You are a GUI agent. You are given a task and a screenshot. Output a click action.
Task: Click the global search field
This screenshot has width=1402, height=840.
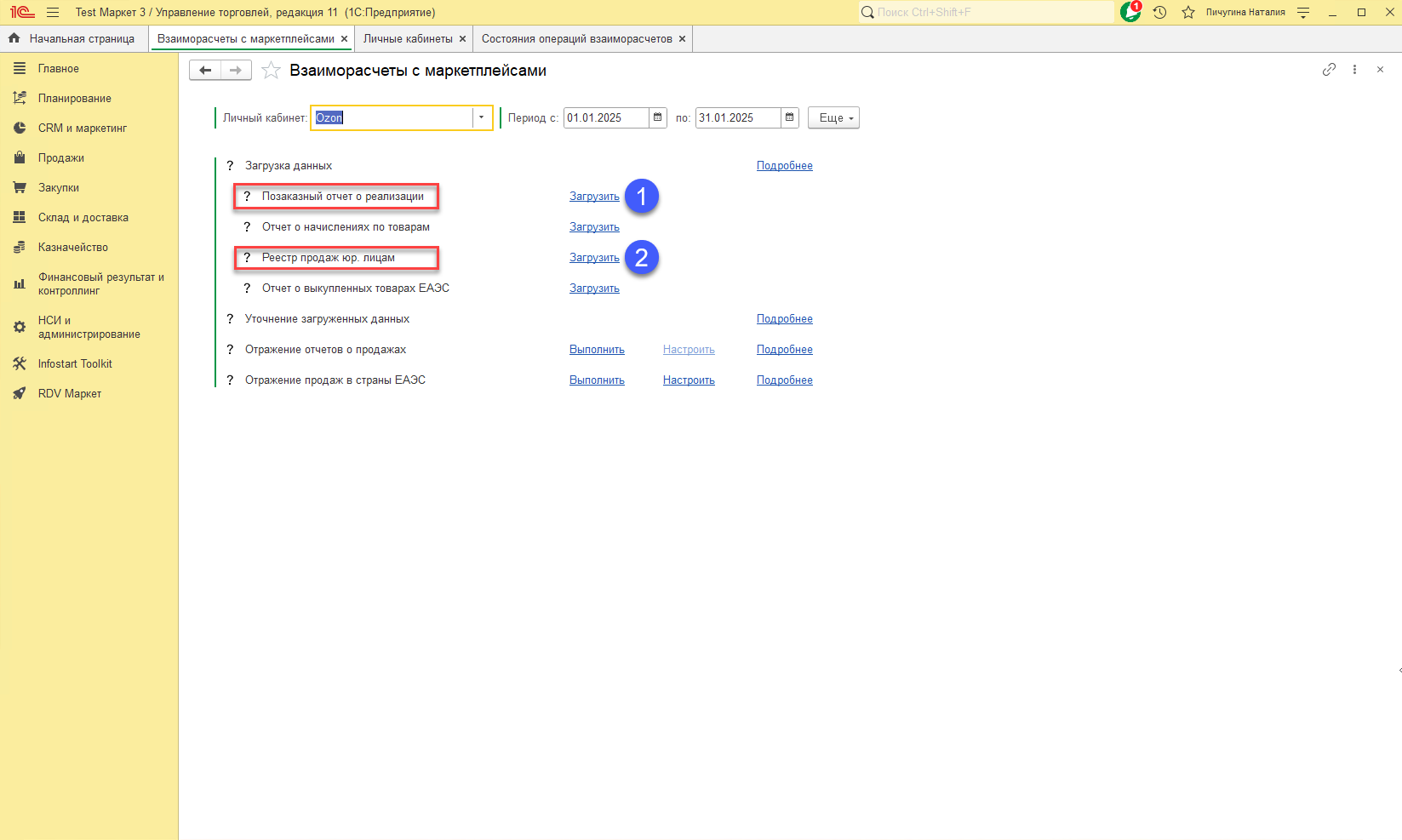pos(987,12)
